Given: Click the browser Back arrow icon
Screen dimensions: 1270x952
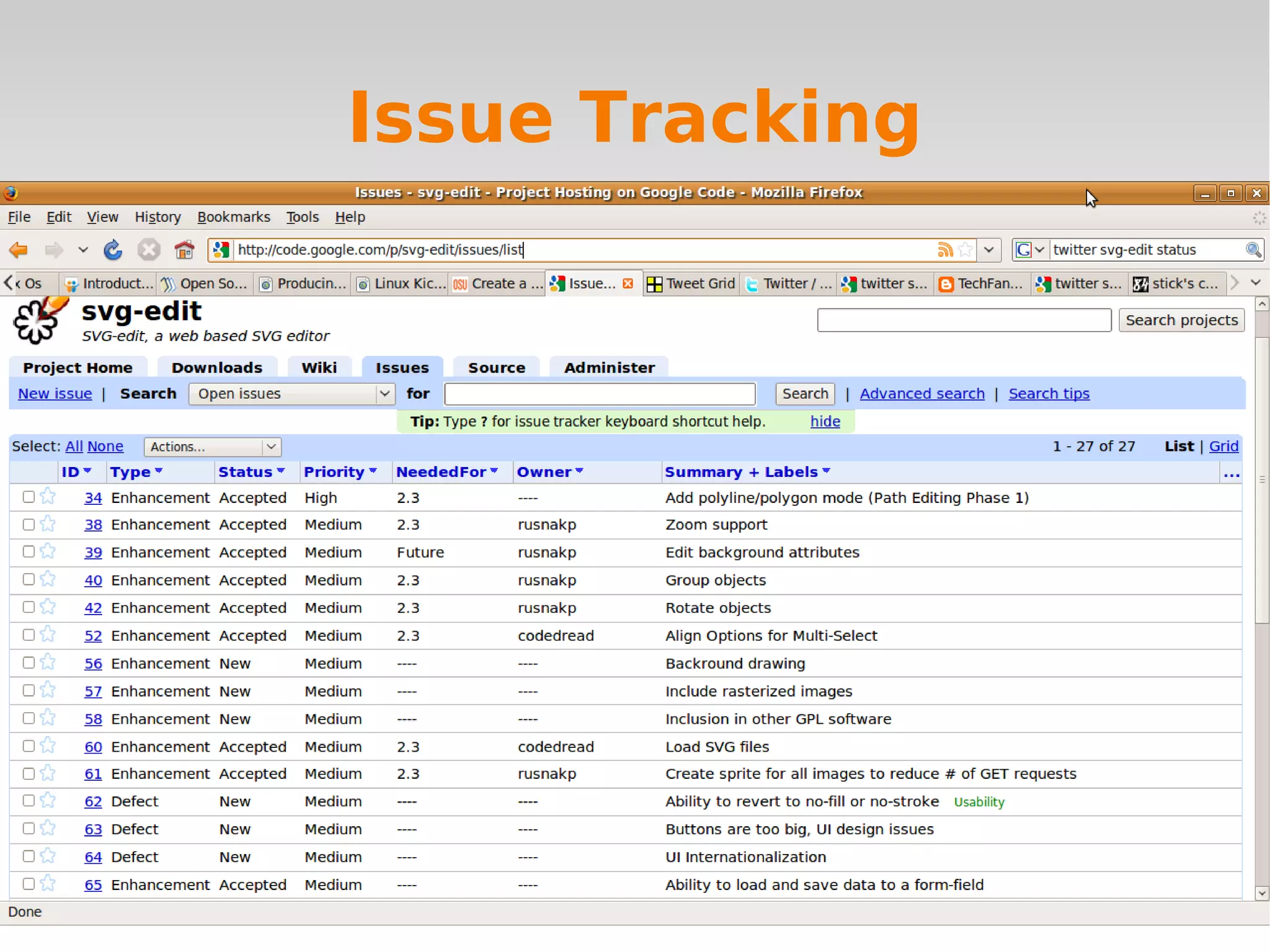Looking at the screenshot, I should [19, 250].
